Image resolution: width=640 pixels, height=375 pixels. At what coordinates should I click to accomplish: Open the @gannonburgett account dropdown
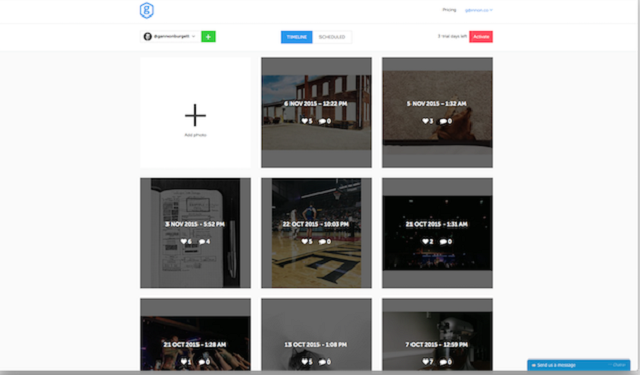(170, 37)
